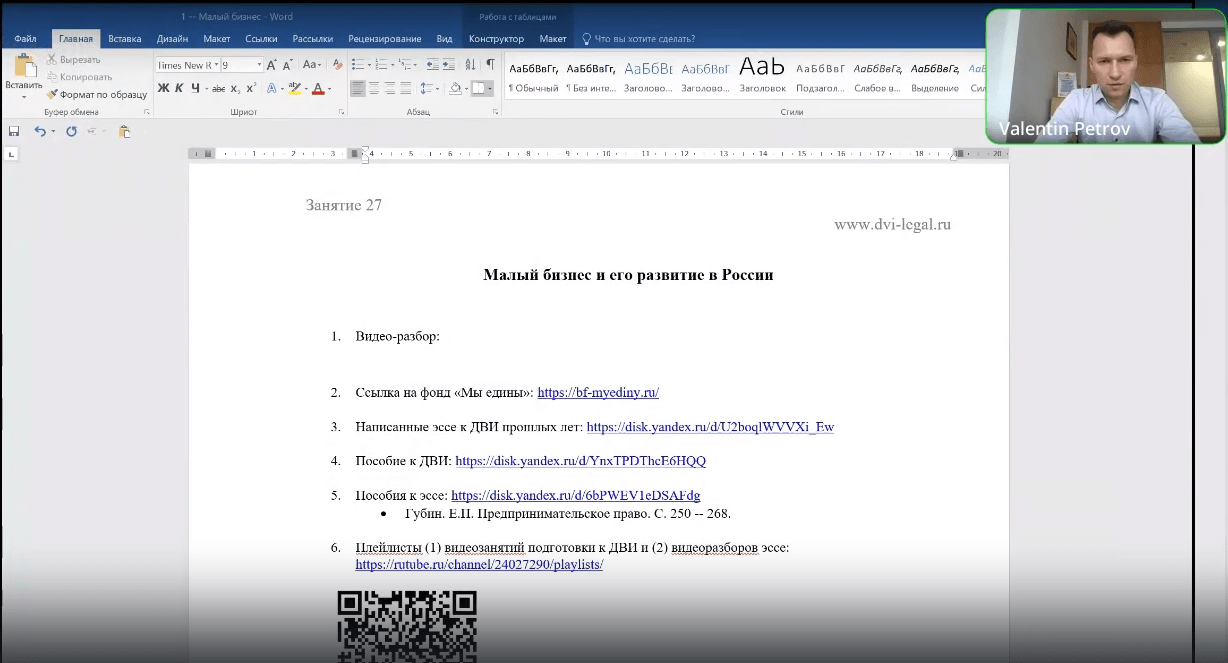Viewport: 1228px width, 663px height.
Task: Save the document with the floppy disk icon
Action: [14, 131]
